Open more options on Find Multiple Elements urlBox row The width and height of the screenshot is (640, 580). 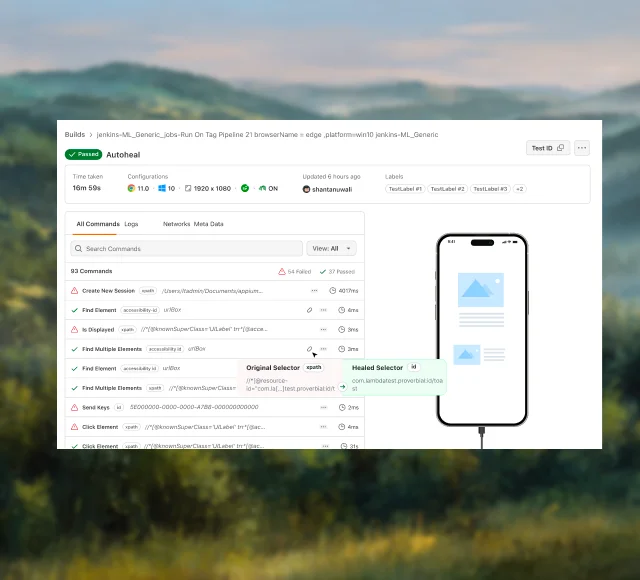click(323, 349)
